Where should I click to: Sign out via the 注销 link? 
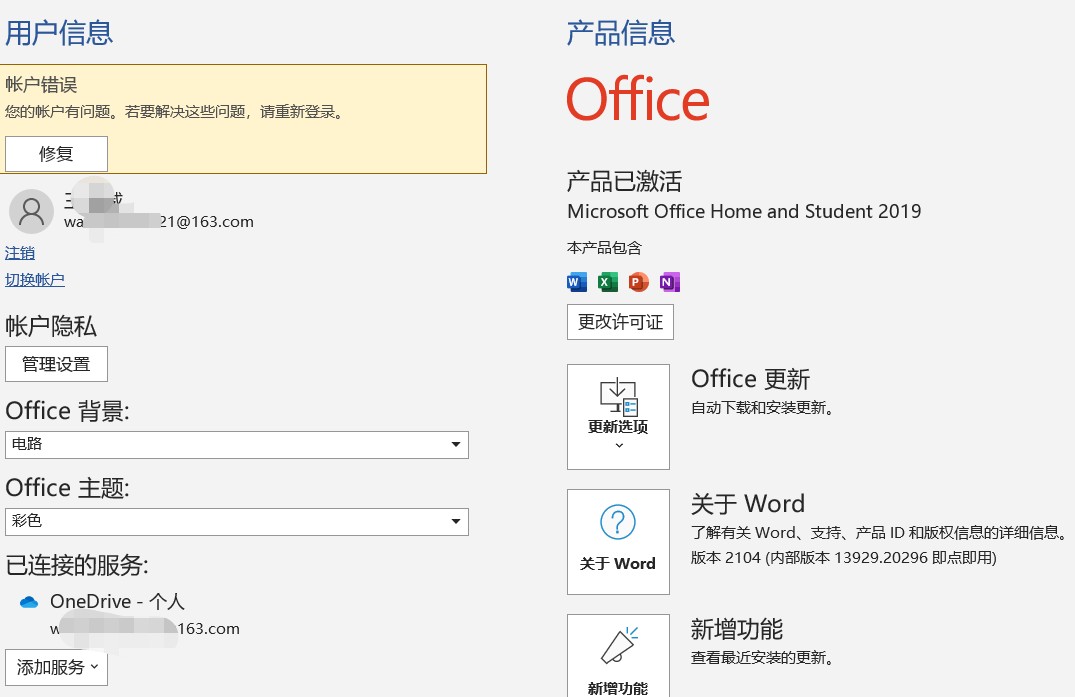coord(20,253)
